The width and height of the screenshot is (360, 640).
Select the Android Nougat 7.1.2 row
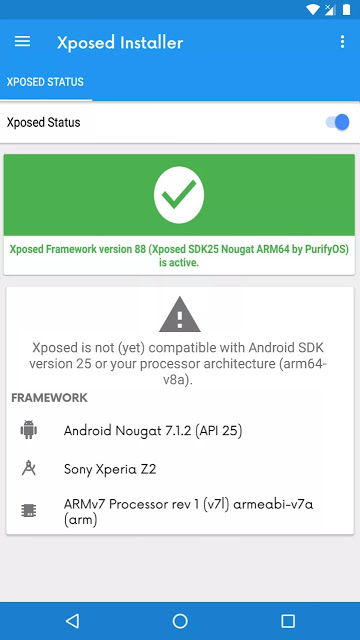point(180,431)
